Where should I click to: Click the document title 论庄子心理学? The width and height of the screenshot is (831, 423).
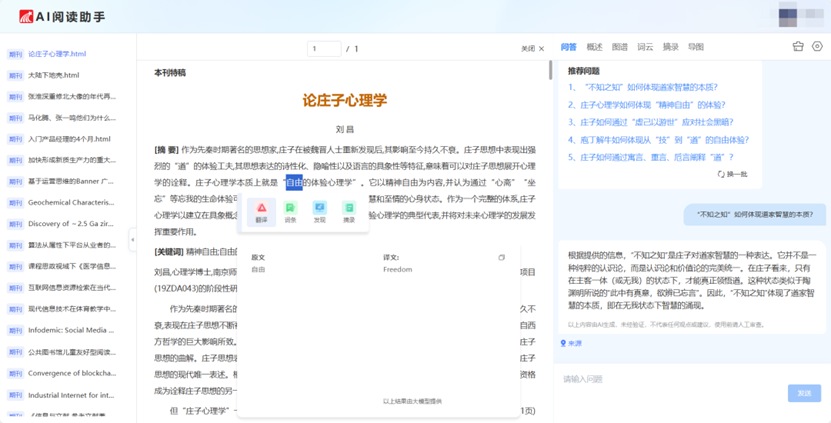pyautogui.click(x=344, y=100)
